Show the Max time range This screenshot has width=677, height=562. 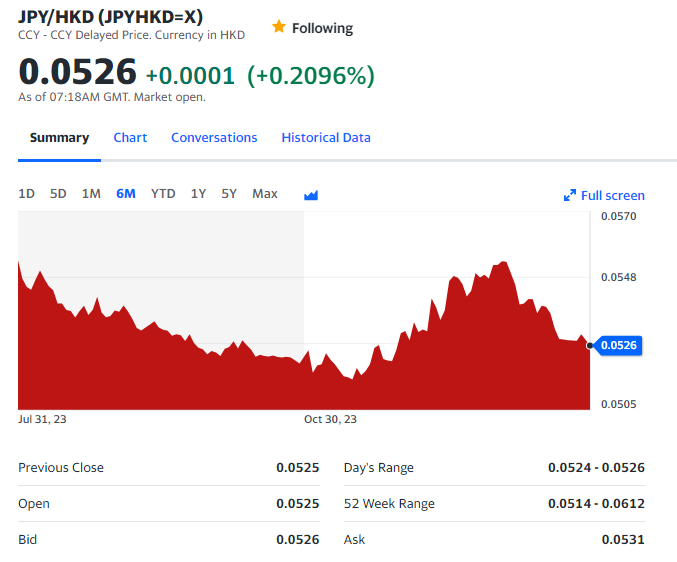(265, 194)
